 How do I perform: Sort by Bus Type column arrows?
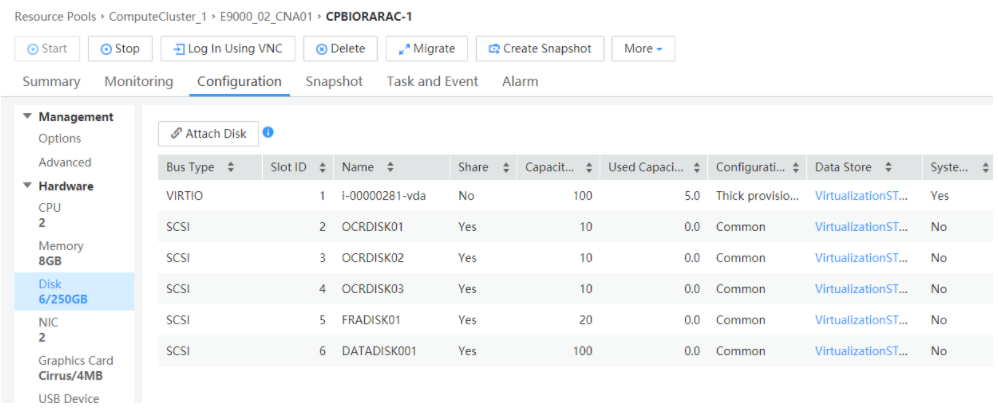tap(231, 167)
